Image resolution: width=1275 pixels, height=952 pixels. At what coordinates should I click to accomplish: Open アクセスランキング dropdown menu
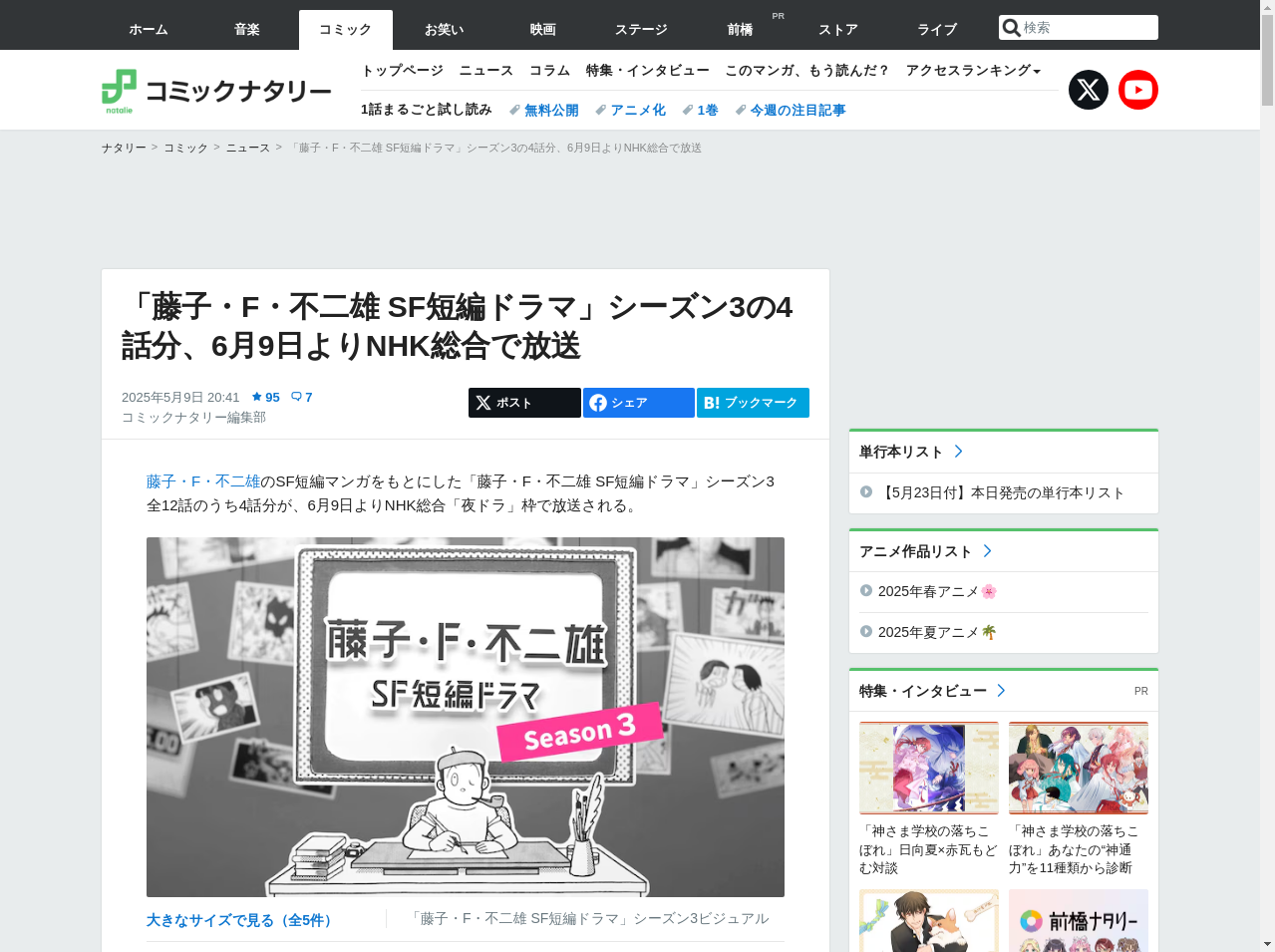tap(973, 70)
